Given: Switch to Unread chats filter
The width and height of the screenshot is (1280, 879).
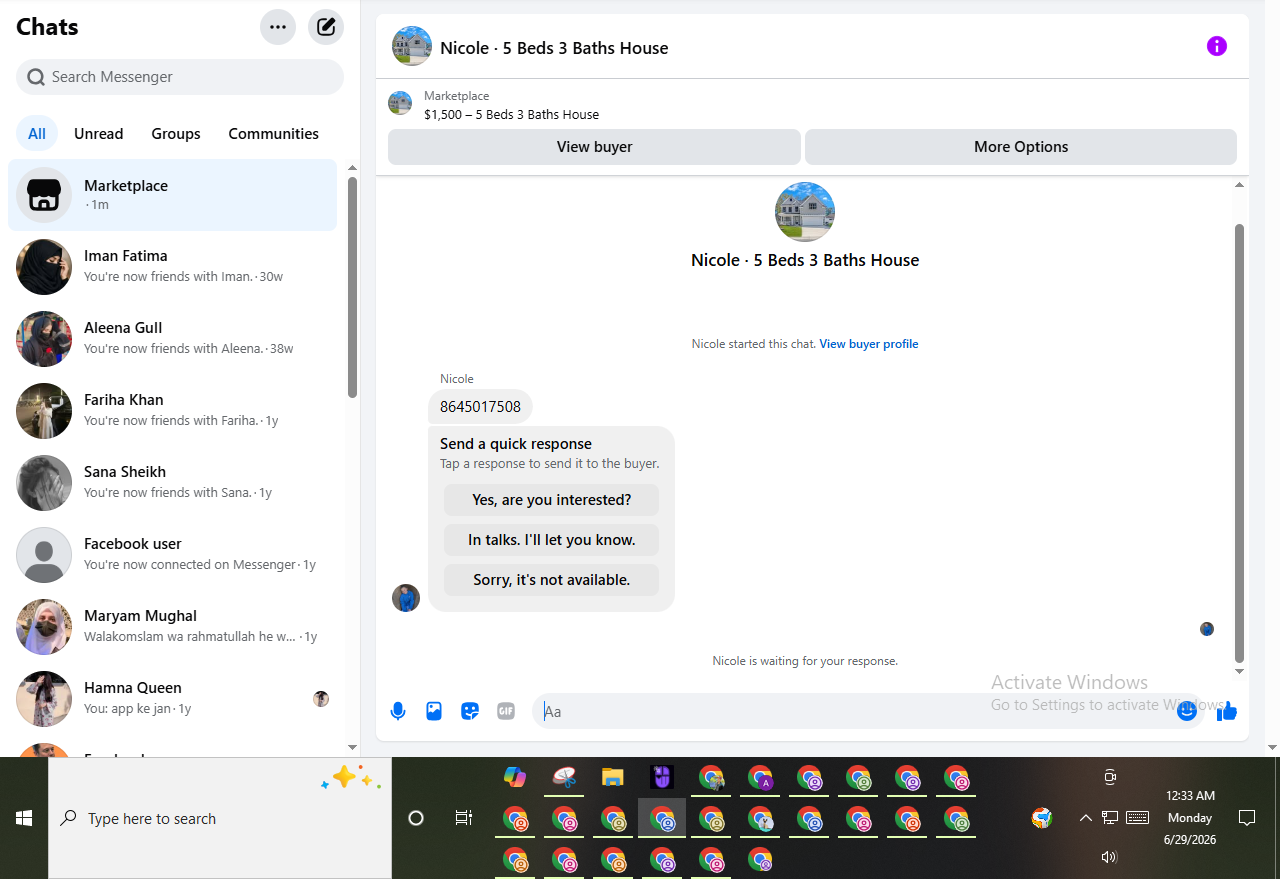Looking at the screenshot, I should [x=99, y=134].
